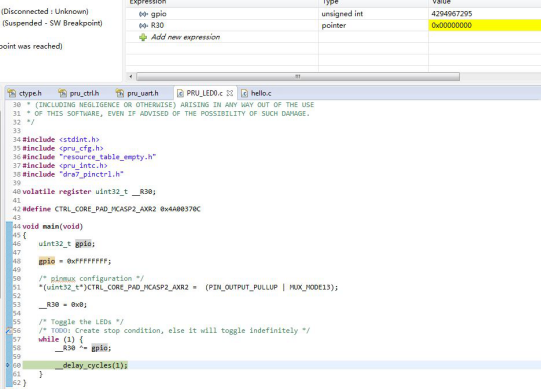
Task: Click the pru_ctrl.h tab file icon
Action: pyautogui.click(x=62, y=93)
